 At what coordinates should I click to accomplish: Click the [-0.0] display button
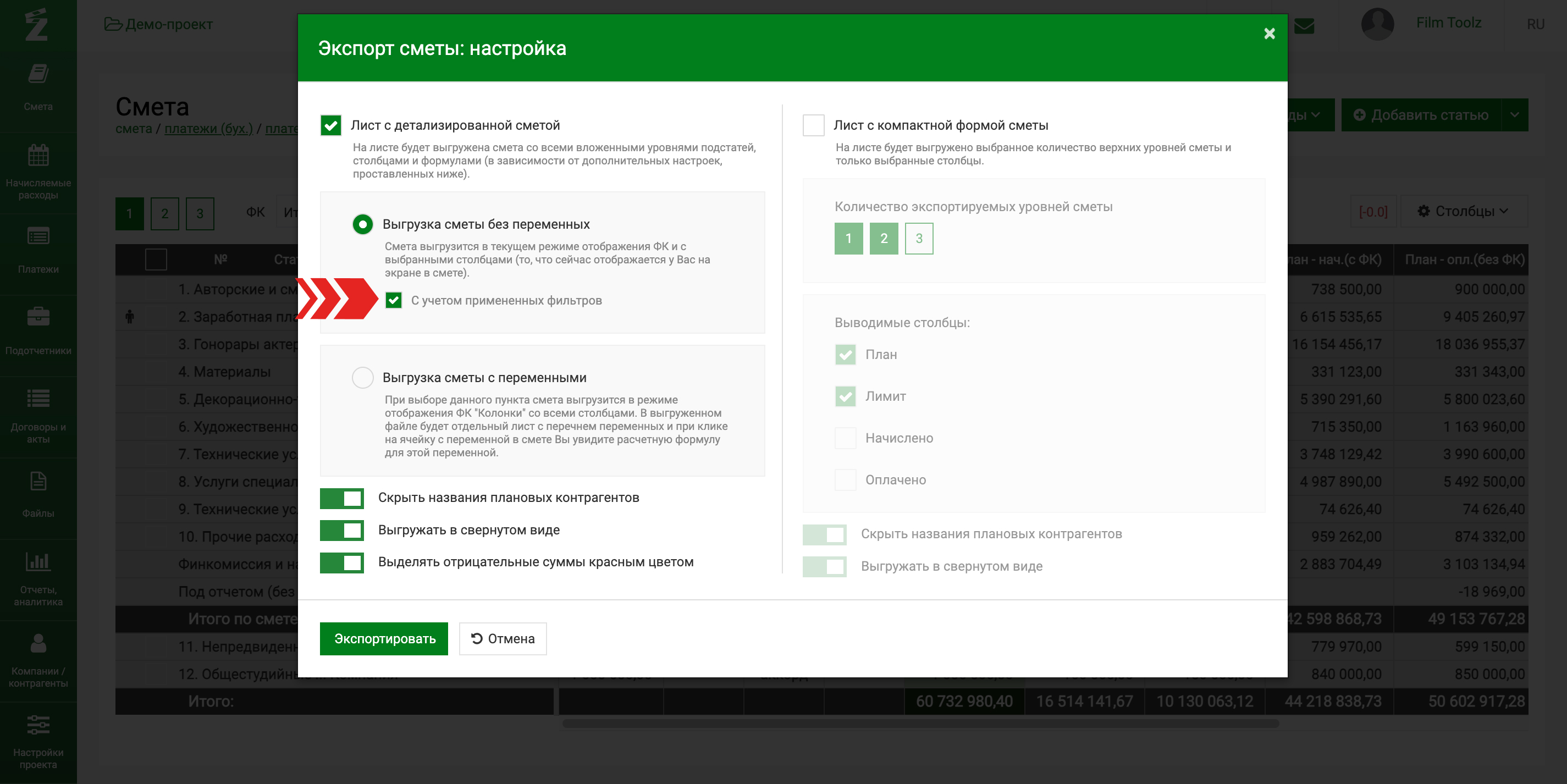(x=1373, y=212)
